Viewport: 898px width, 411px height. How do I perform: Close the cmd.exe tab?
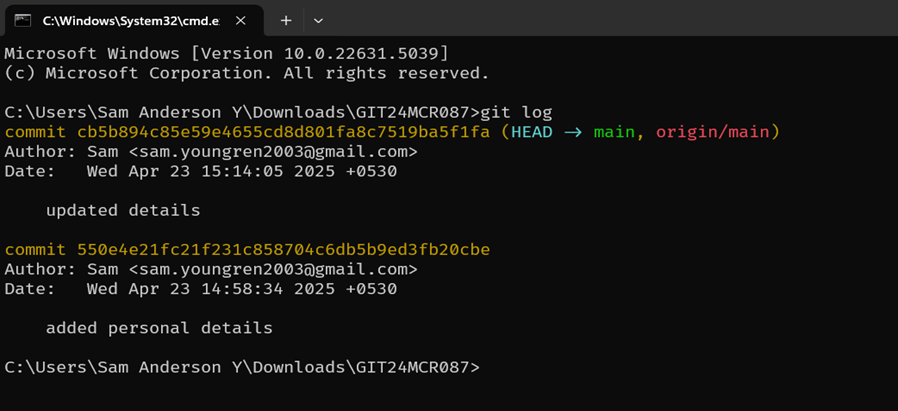[x=241, y=21]
